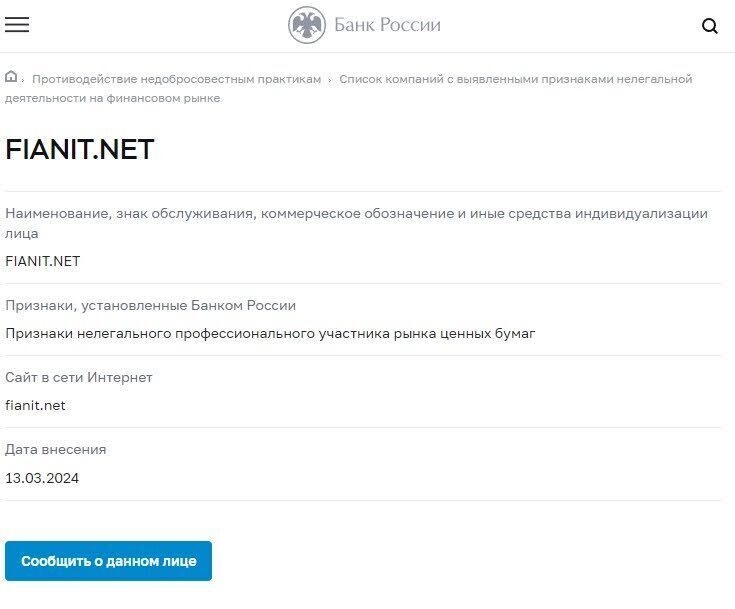Image resolution: width=735 pixels, height=609 pixels.
Task: Click the large FIANIT.NET page heading
Action: (80, 149)
